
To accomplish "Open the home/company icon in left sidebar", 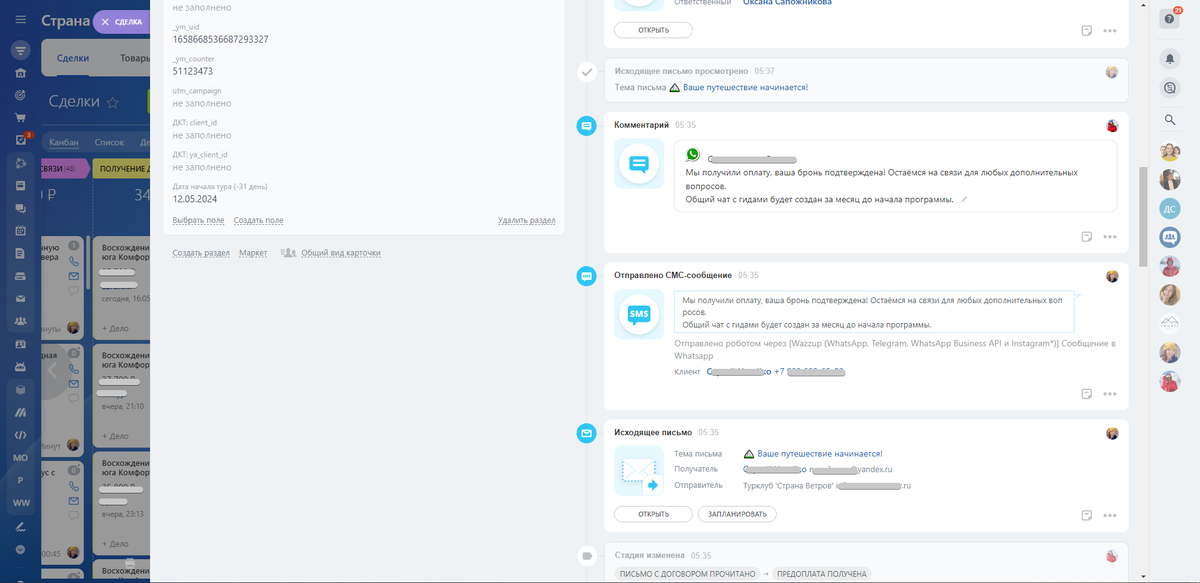I will click(20, 73).
